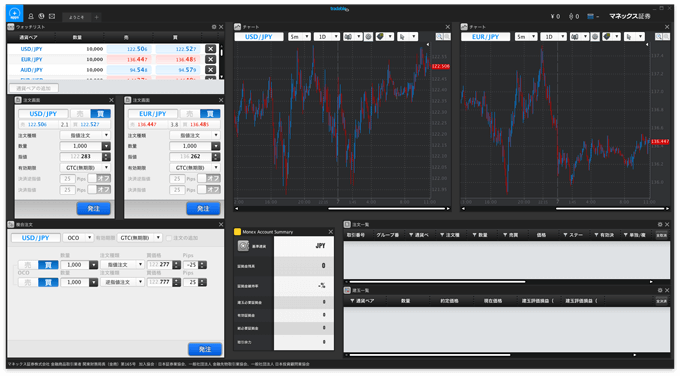Click EUR/JPY symbol button on right chart
Viewport: 680px width, 376px height.
485,37
